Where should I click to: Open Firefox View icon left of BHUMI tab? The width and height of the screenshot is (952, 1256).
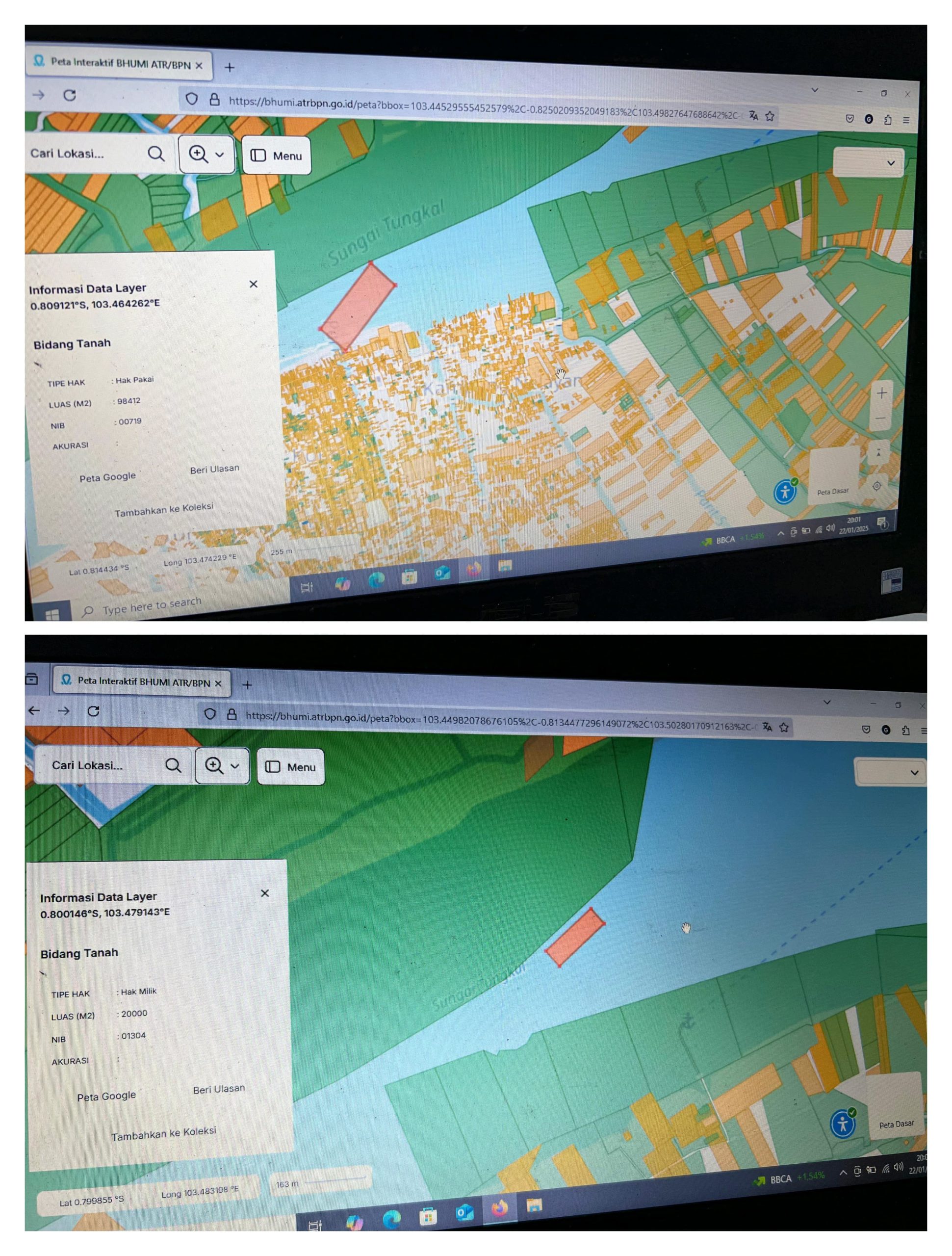pyautogui.click(x=32, y=679)
